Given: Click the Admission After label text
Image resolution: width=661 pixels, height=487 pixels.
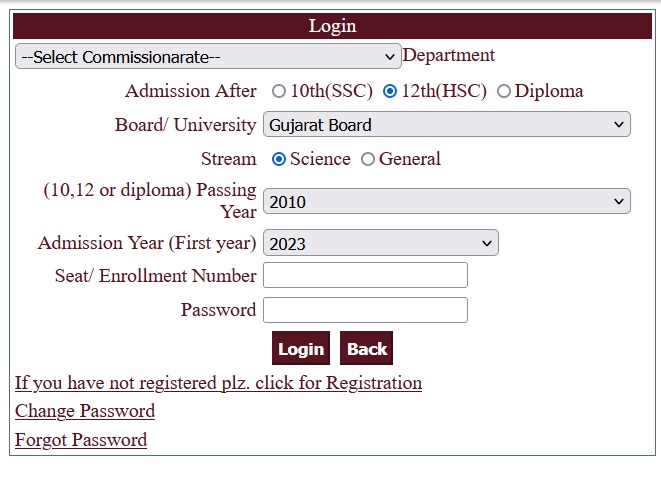Looking at the screenshot, I should [190, 91].
